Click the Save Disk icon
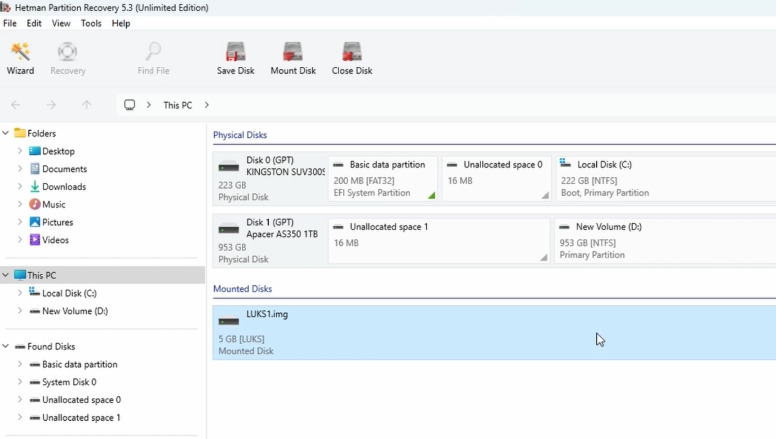Viewport: 776px width, 439px height. tap(236, 51)
